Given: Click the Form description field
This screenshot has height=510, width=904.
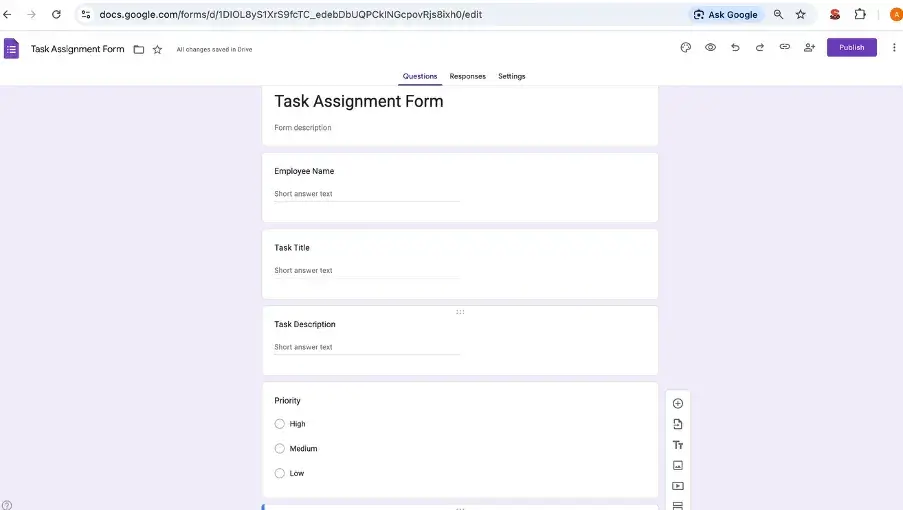Looking at the screenshot, I should 303,127.
